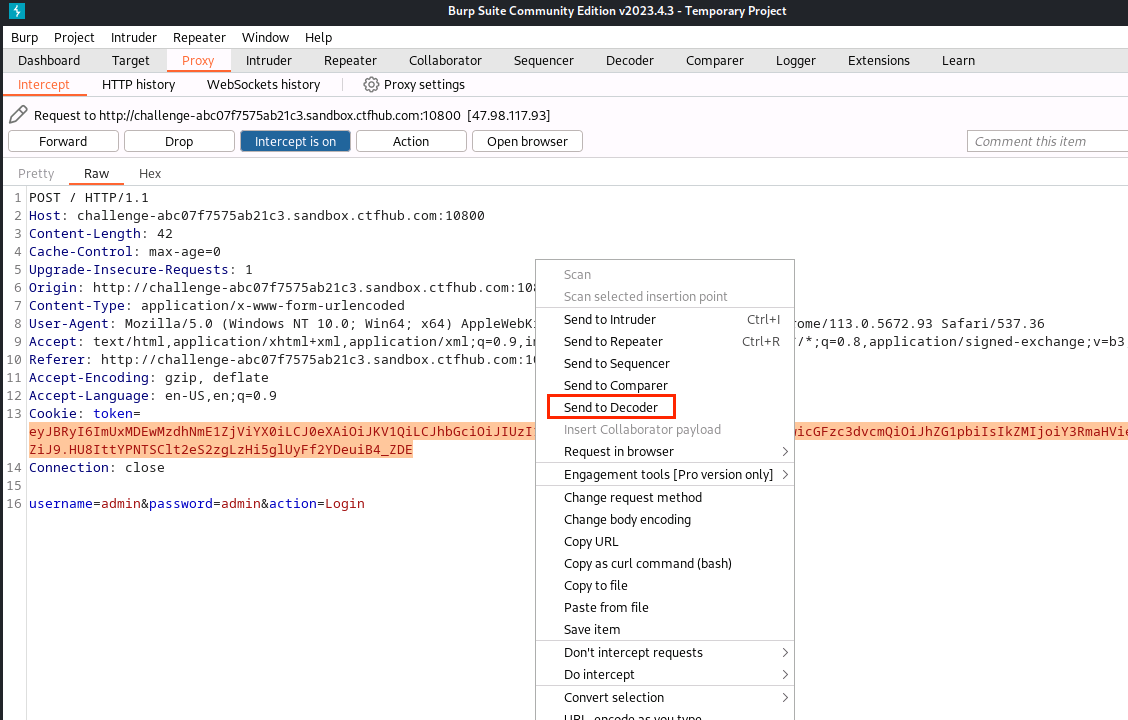Open the Repeater menu in menu bar
The height and width of the screenshot is (720, 1128).
tap(199, 37)
